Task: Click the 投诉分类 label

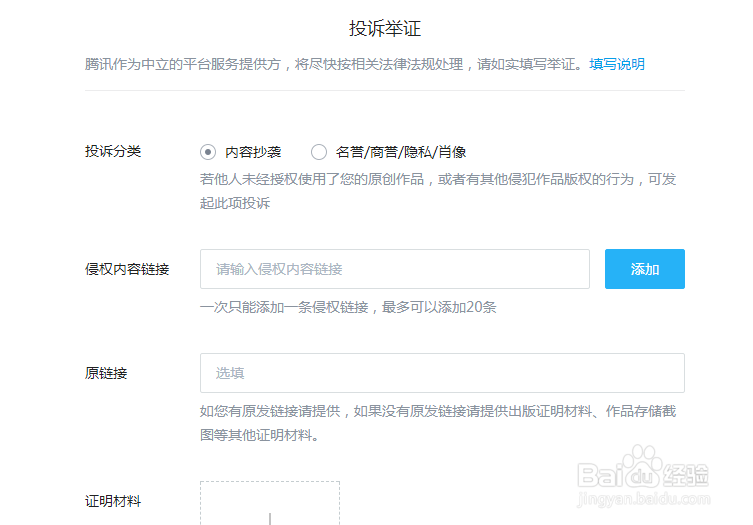Action: point(113,151)
